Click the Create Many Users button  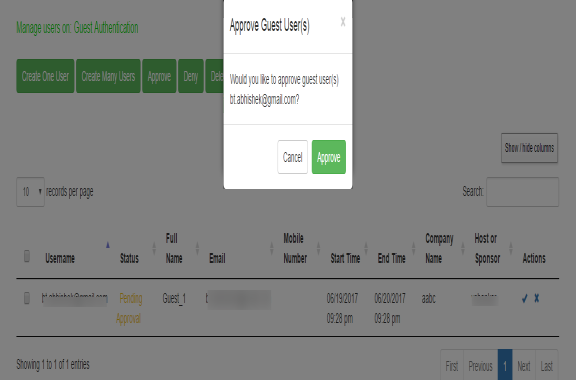point(108,76)
